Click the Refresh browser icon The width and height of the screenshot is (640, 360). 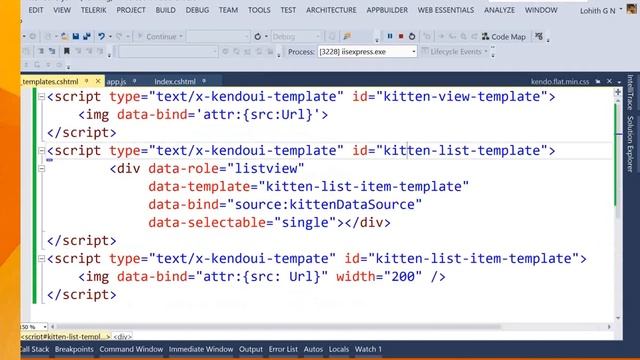pos(258,37)
